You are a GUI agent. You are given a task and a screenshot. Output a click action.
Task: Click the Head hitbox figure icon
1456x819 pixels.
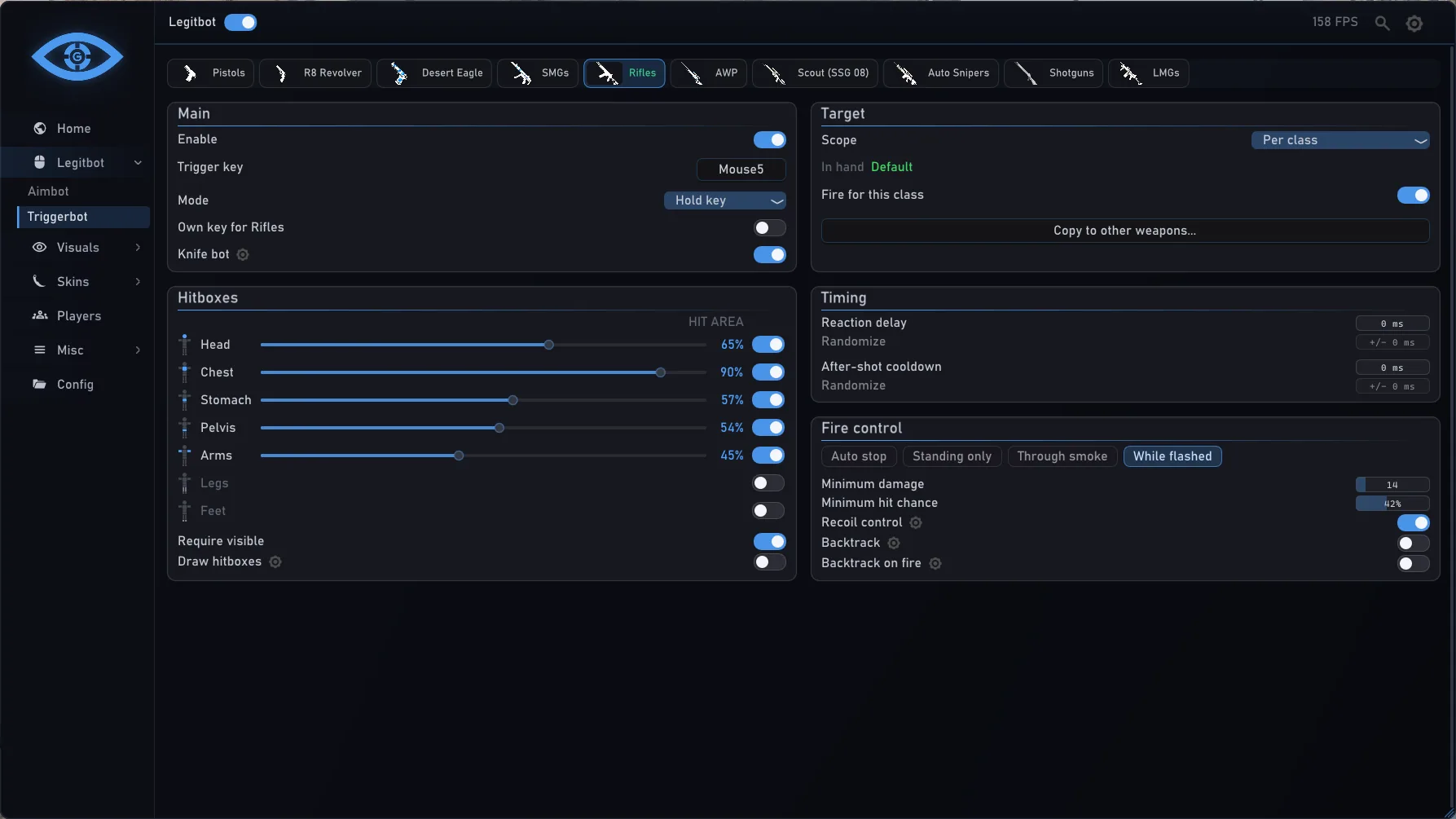(185, 344)
